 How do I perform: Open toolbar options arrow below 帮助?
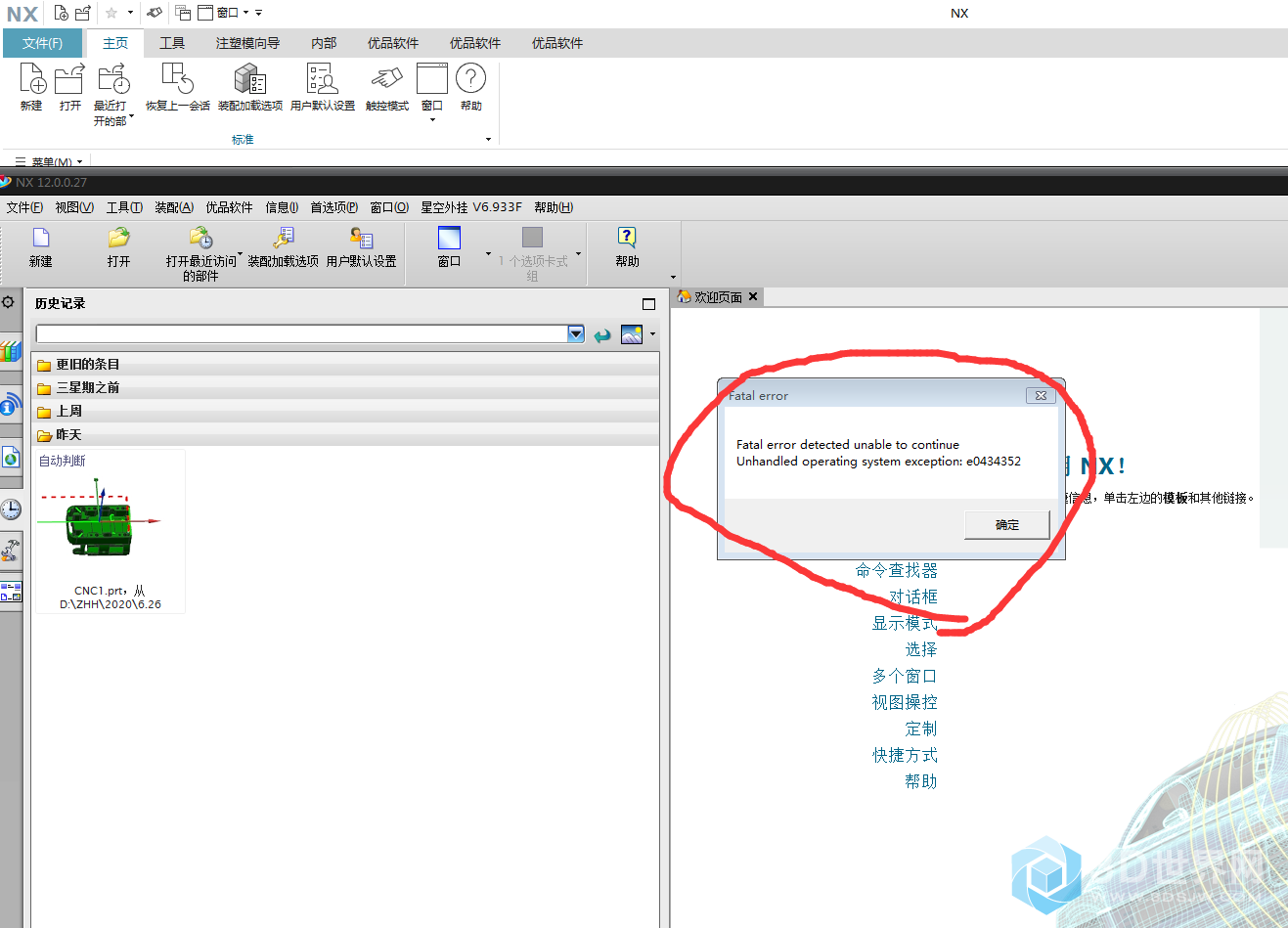point(673,278)
